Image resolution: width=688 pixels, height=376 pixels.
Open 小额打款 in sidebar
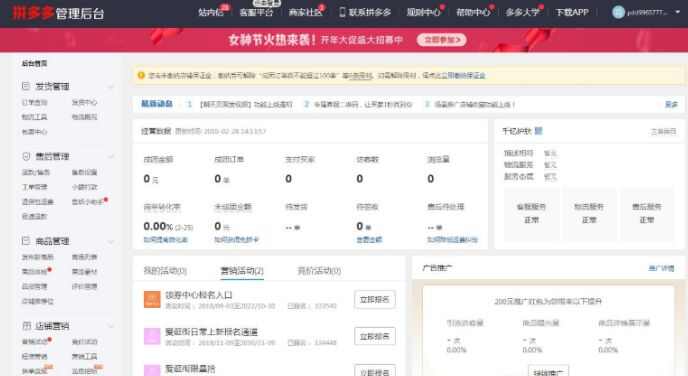click(x=84, y=187)
